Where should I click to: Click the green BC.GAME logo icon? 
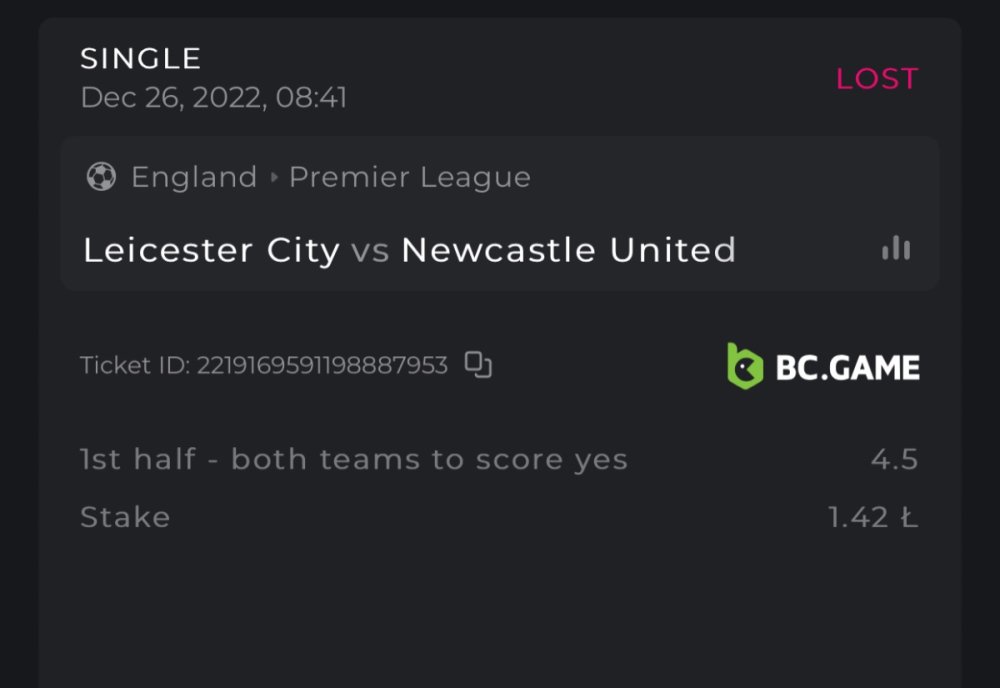click(745, 366)
